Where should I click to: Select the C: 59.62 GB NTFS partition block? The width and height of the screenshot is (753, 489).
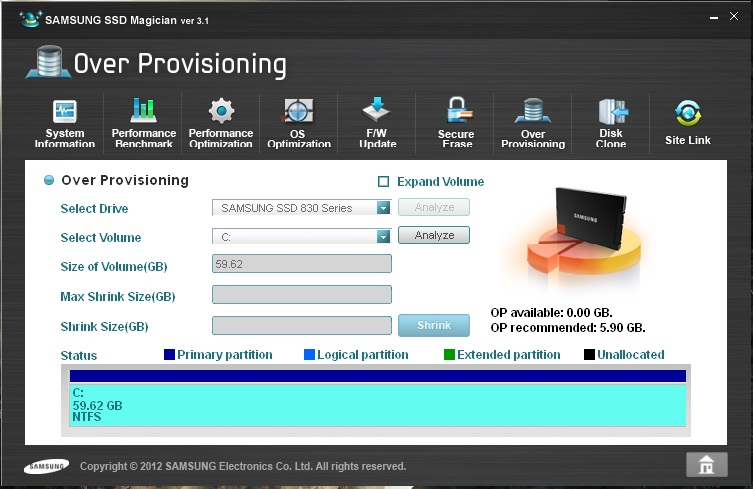[x=377, y=405]
